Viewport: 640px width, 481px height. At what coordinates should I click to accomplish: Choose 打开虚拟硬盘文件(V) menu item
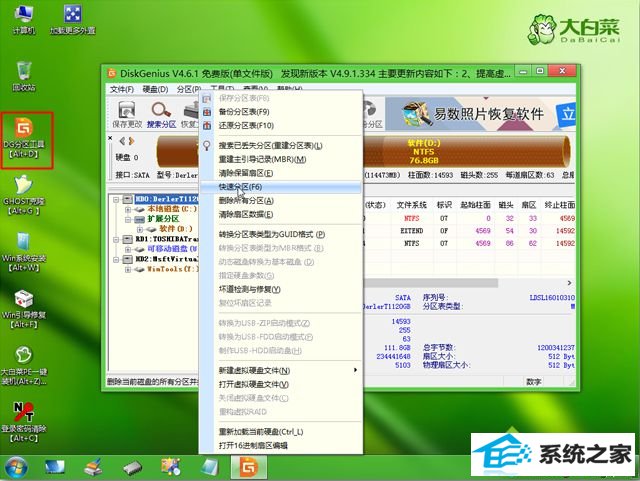(x=281, y=384)
